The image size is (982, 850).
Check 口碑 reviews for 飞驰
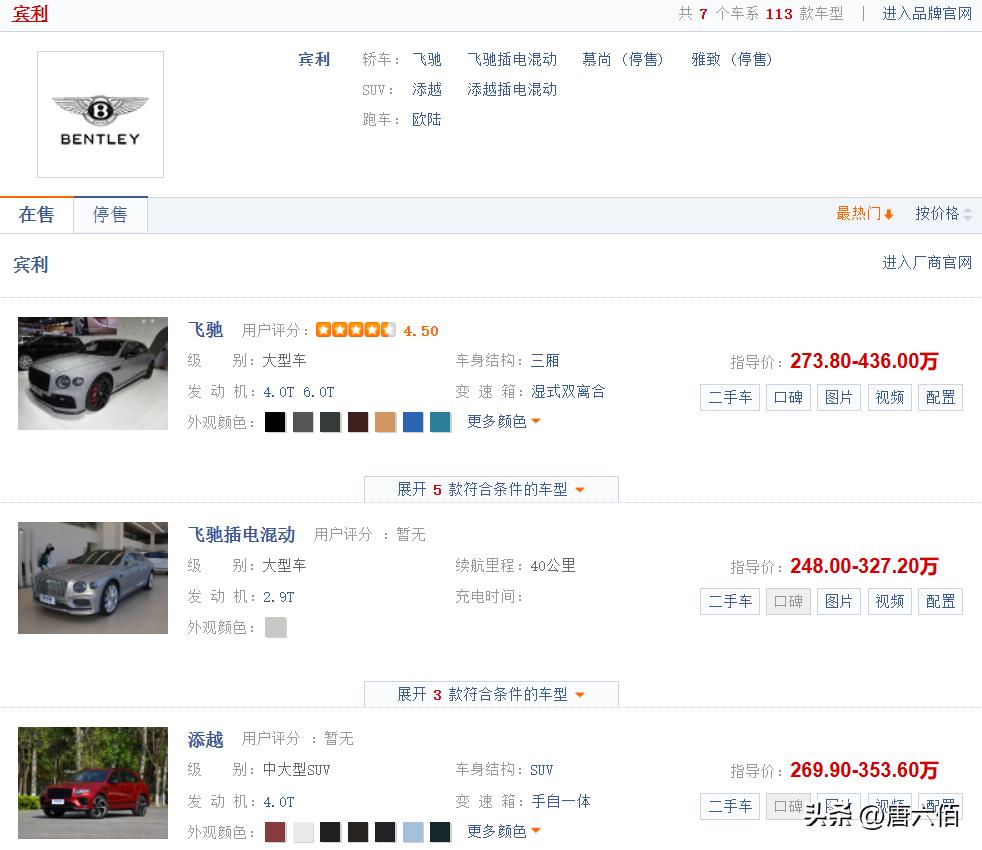tap(787, 397)
